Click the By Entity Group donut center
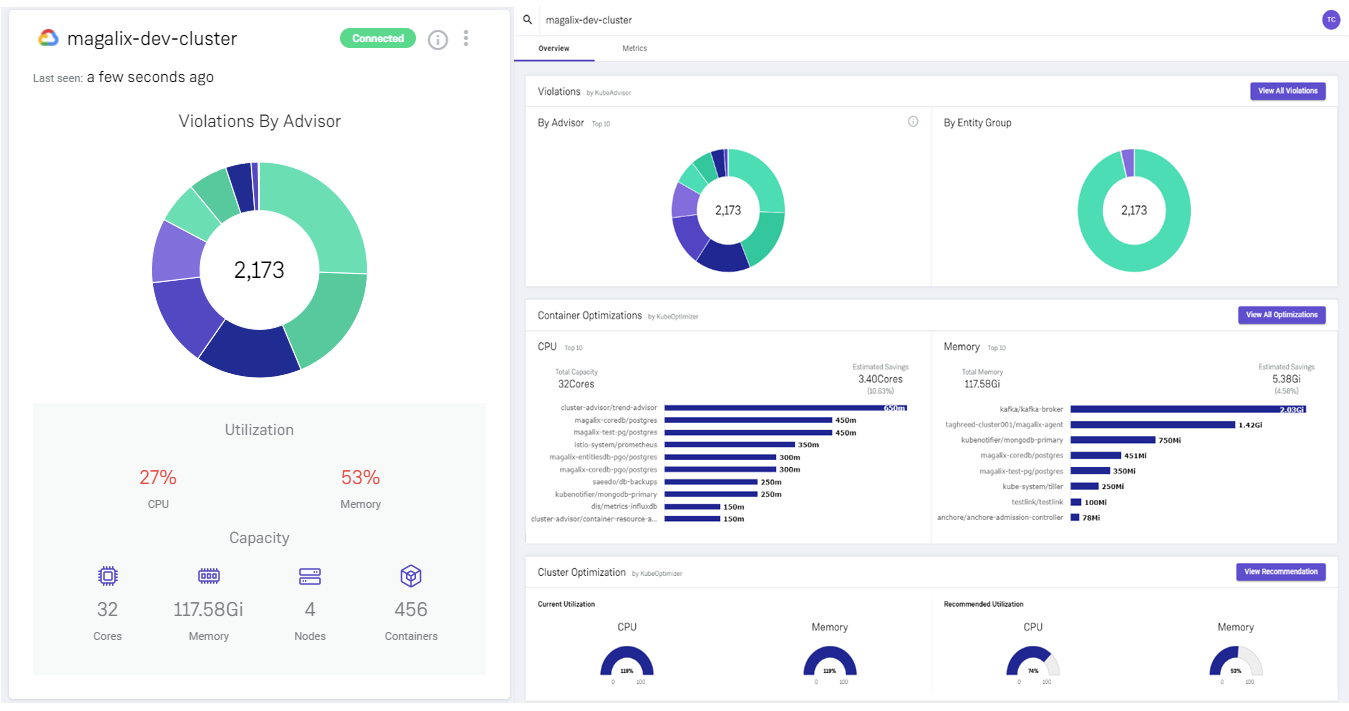The height and width of the screenshot is (711, 1349). [x=1134, y=211]
